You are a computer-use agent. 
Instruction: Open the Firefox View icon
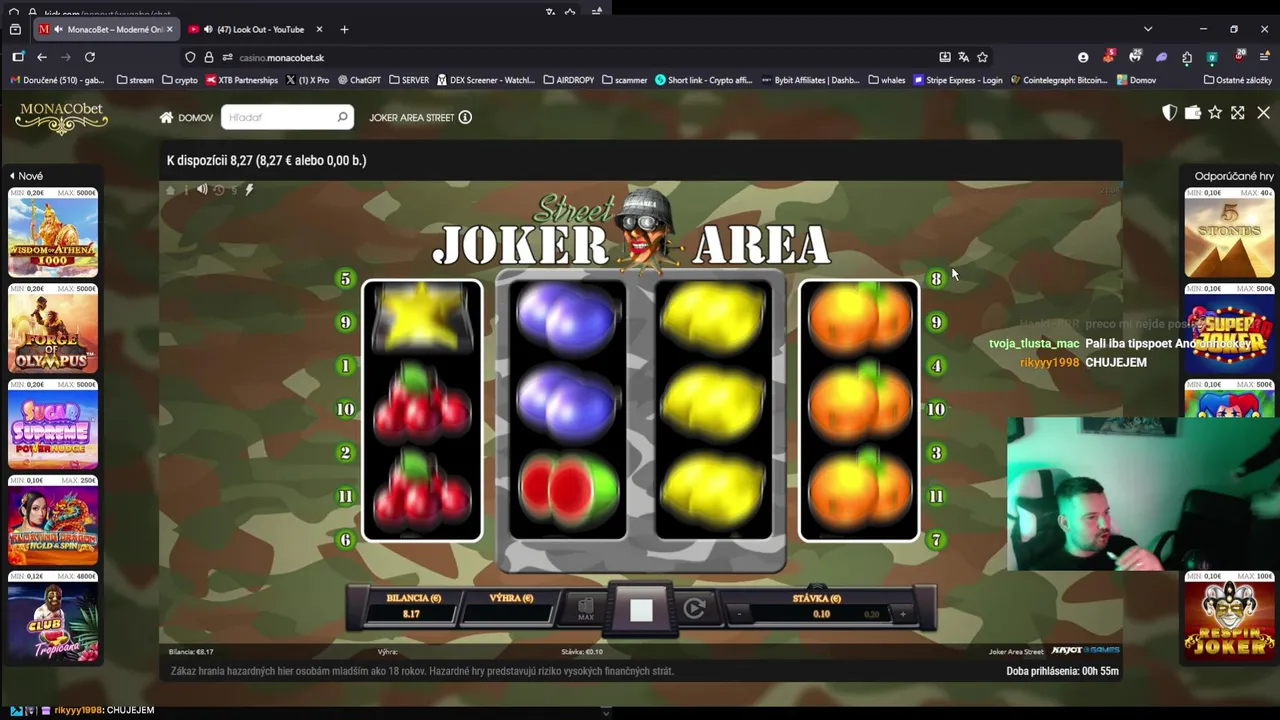click(15, 29)
